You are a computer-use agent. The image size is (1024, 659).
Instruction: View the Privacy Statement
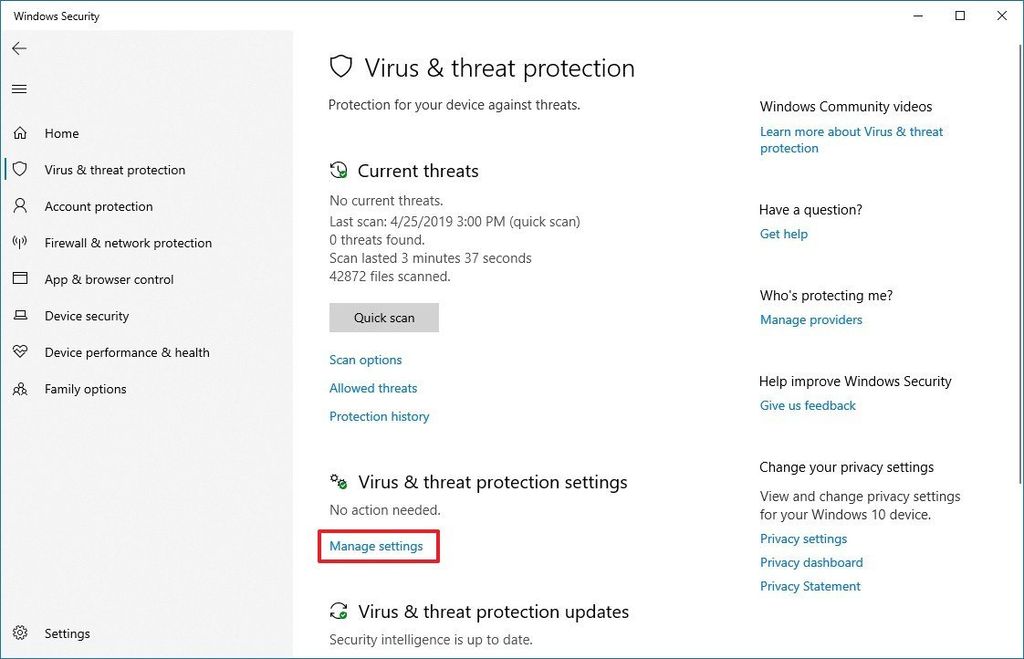[810, 586]
